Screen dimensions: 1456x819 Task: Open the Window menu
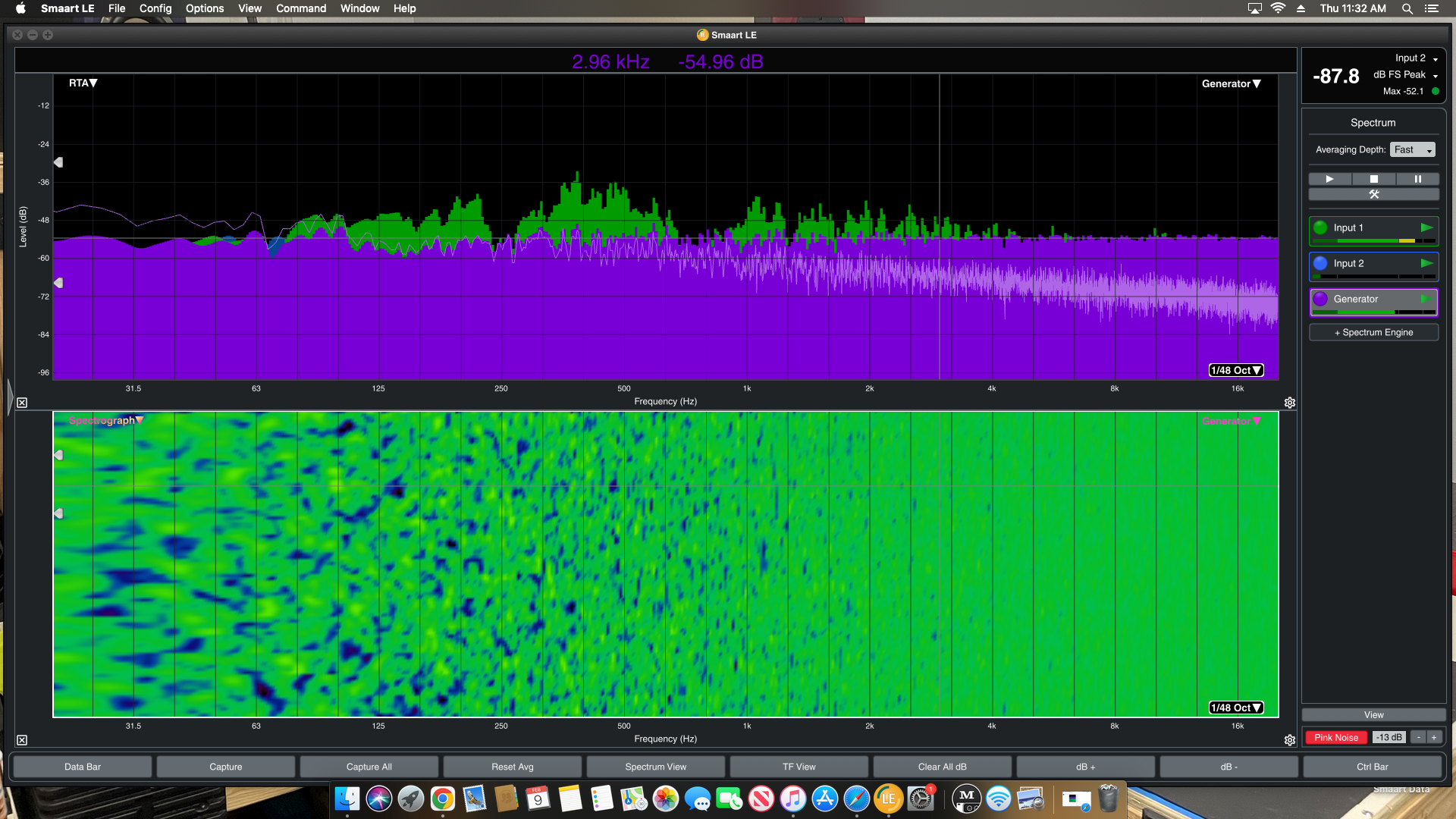coord(359,8)
